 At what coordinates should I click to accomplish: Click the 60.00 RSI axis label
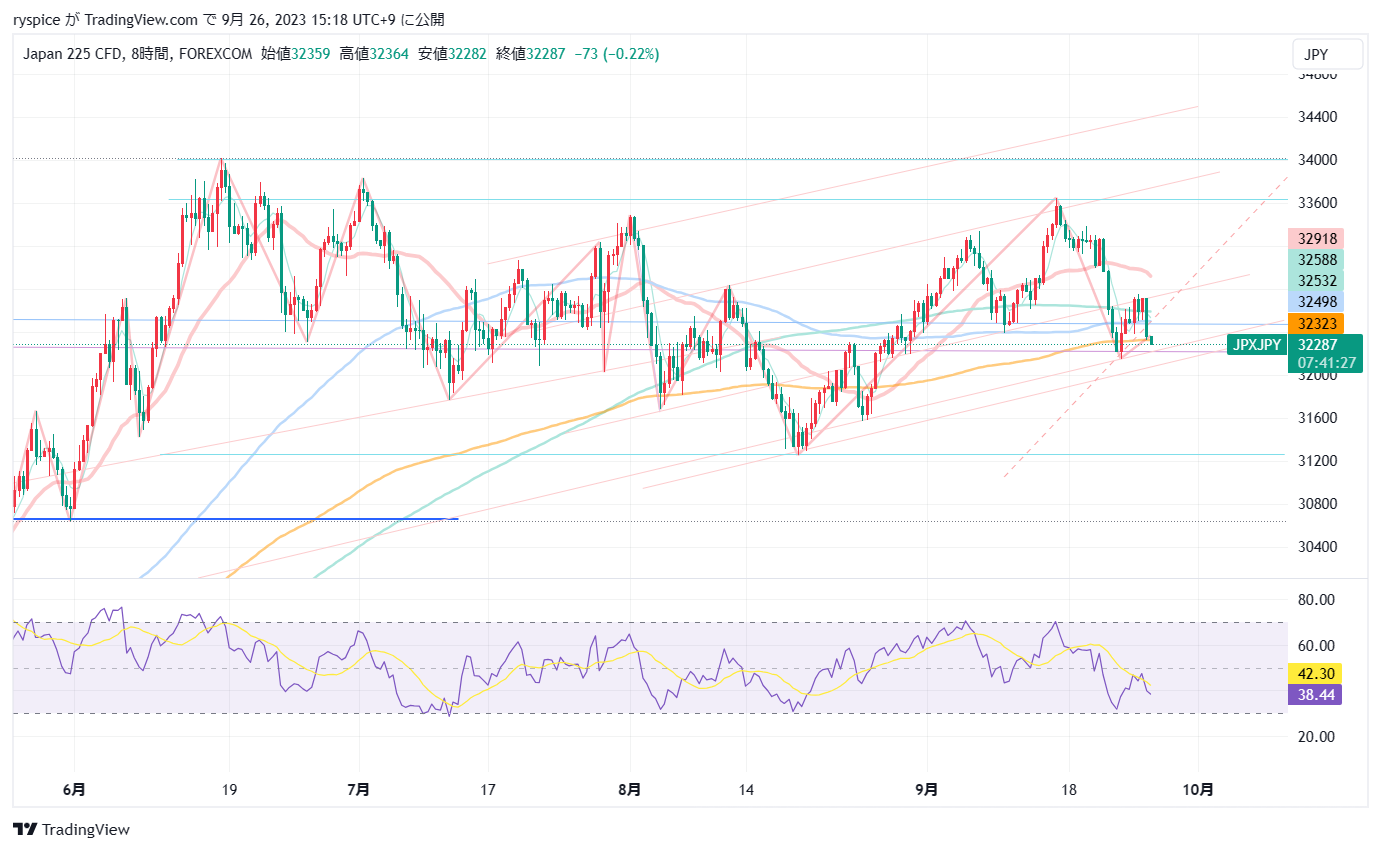coord(1316,646)
